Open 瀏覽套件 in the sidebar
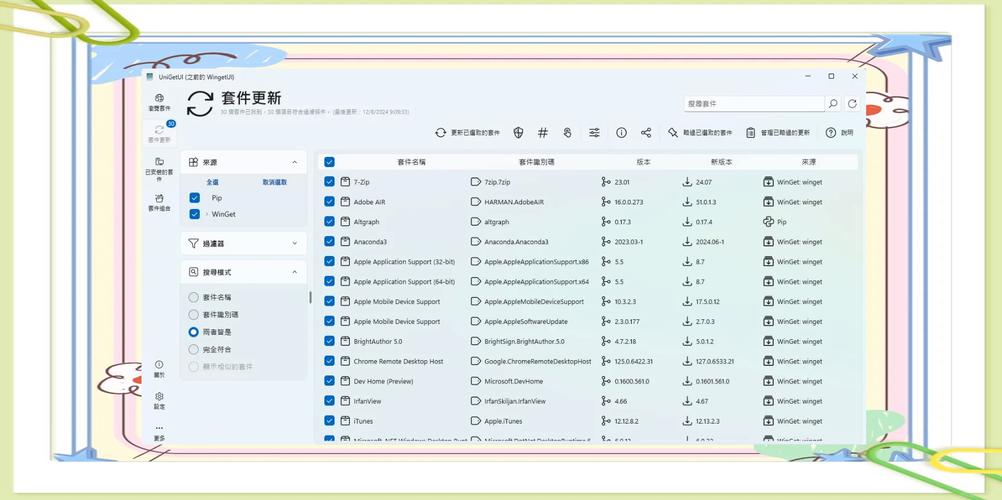 159,102
